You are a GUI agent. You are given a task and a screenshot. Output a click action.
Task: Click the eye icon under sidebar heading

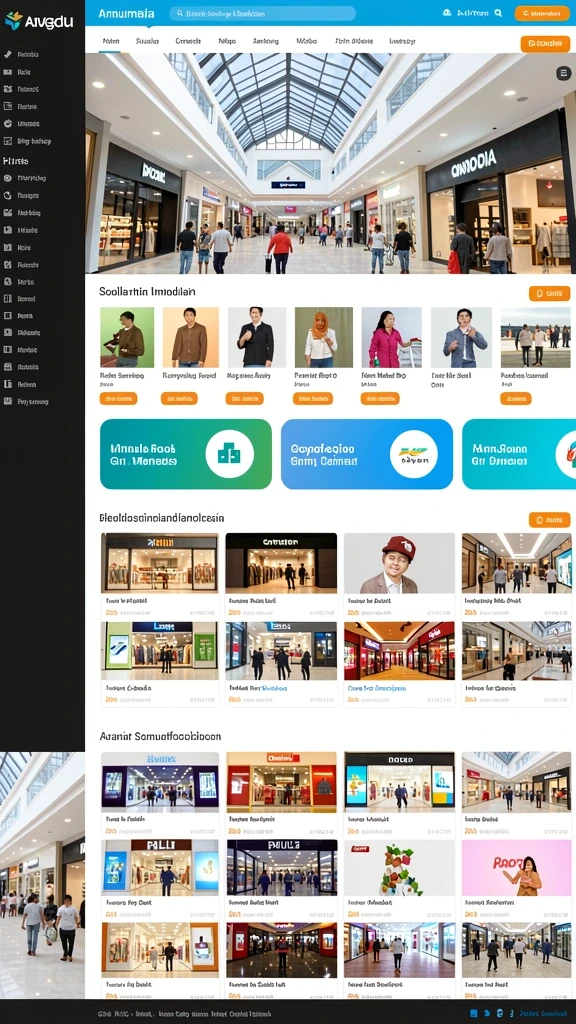(x=8, y=178)
